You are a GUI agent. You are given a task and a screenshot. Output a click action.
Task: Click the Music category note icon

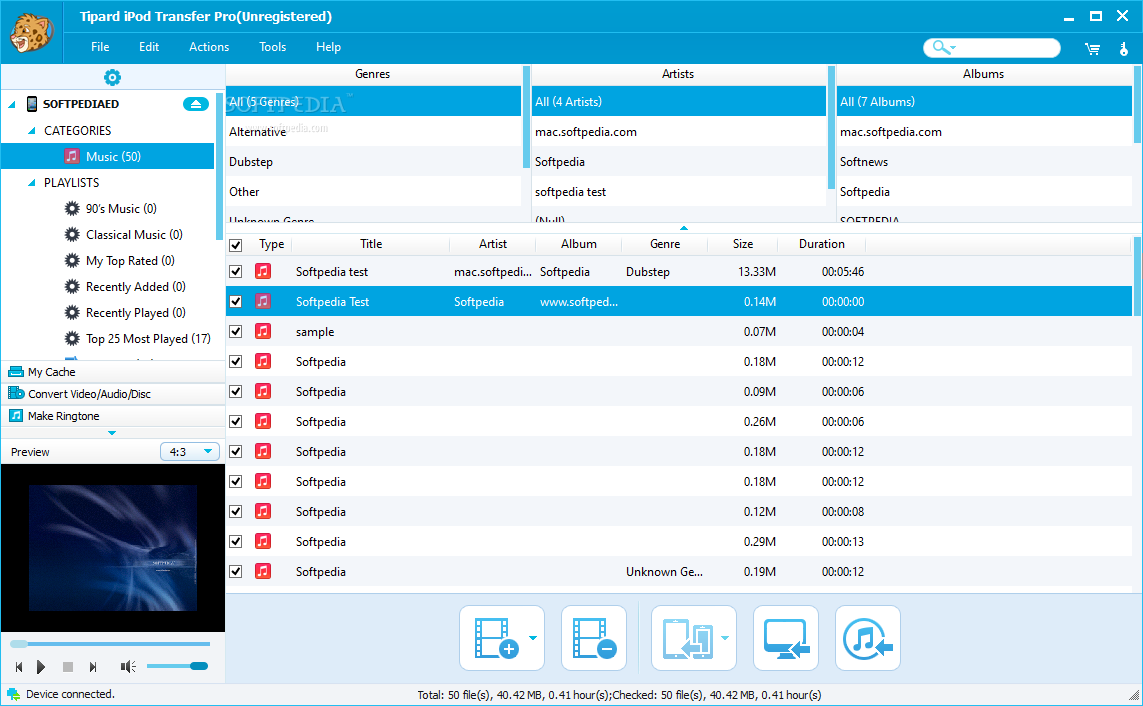pyautogui.click(x=71, y=157)
